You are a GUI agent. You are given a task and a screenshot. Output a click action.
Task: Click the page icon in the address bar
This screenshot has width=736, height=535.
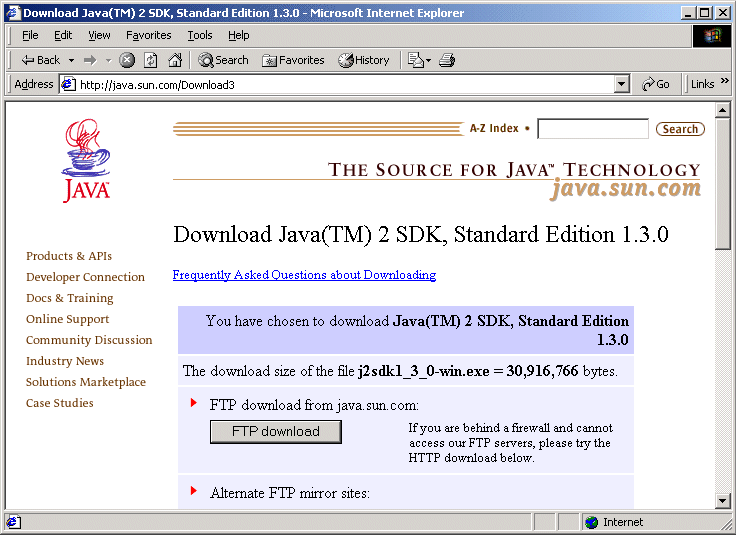[69, 84]
